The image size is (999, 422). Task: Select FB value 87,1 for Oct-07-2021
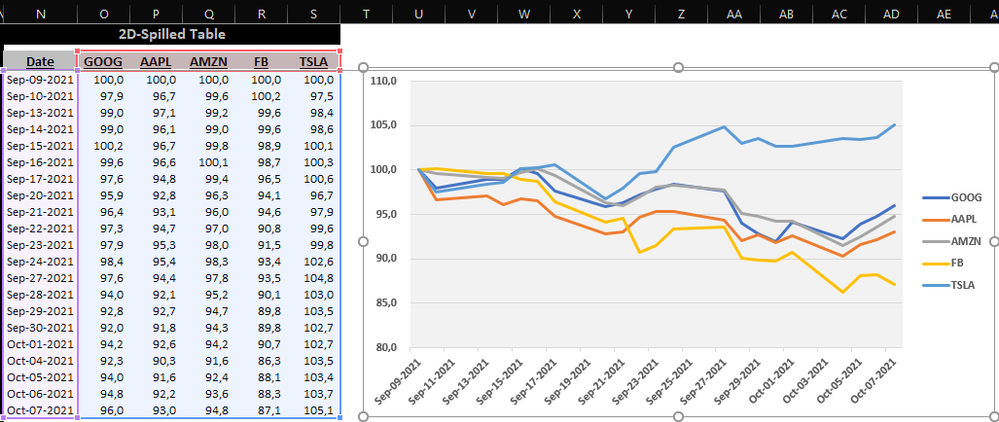click(x=261, y=411)
